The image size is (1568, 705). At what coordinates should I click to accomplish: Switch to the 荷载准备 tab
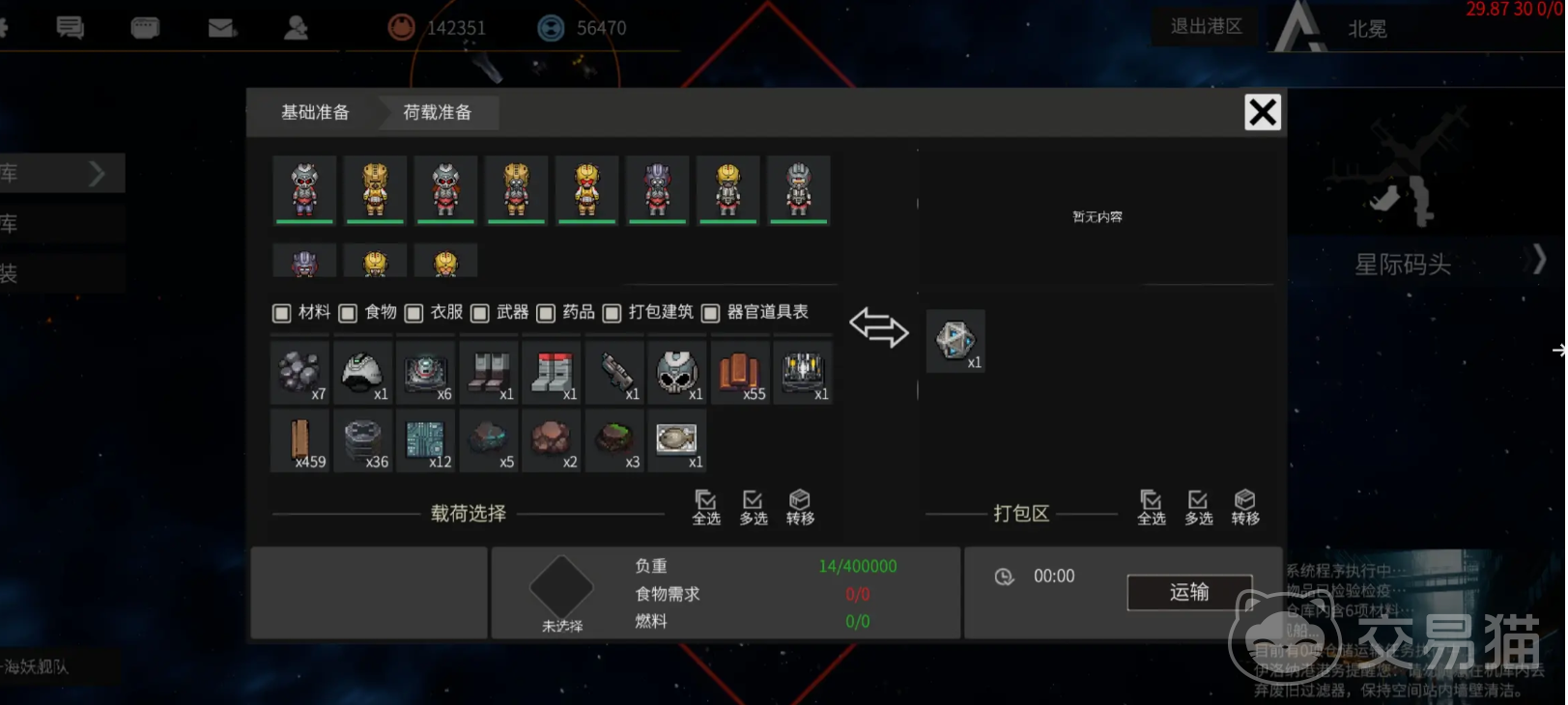pos(438,113)
